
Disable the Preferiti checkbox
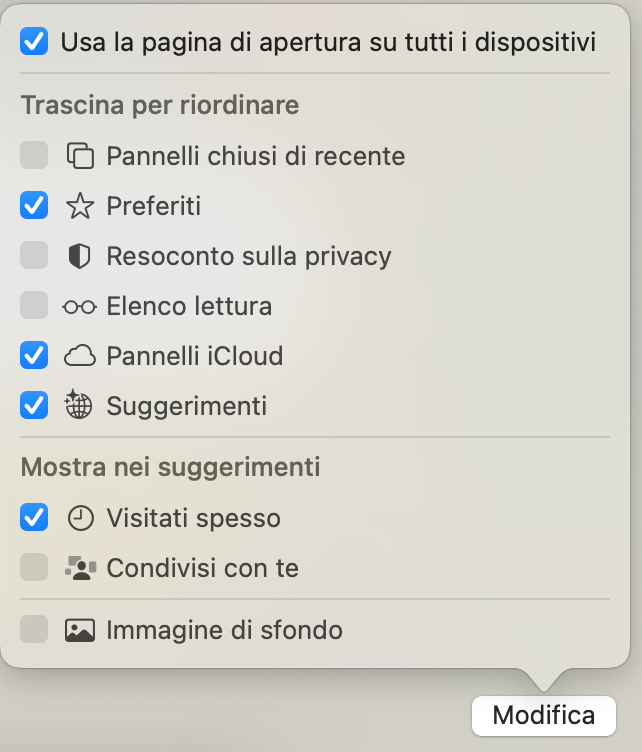pyautogui.click(x=34, y=206)
